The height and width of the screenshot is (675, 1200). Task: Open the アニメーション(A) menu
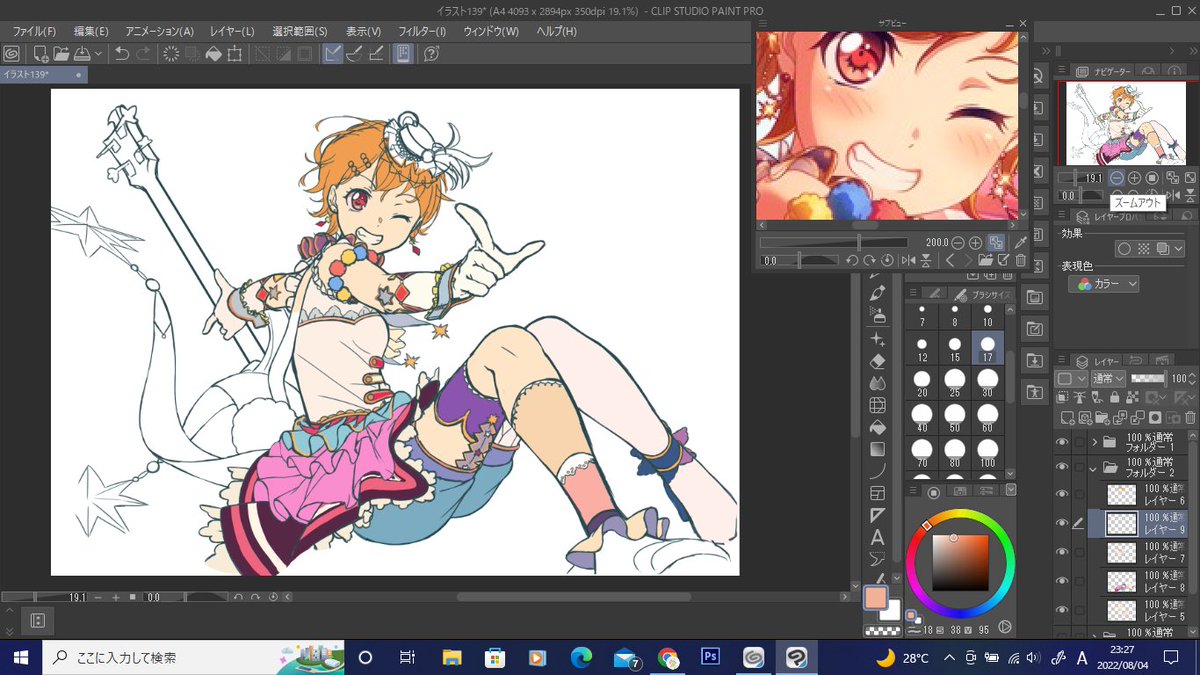tap(160, 31)
